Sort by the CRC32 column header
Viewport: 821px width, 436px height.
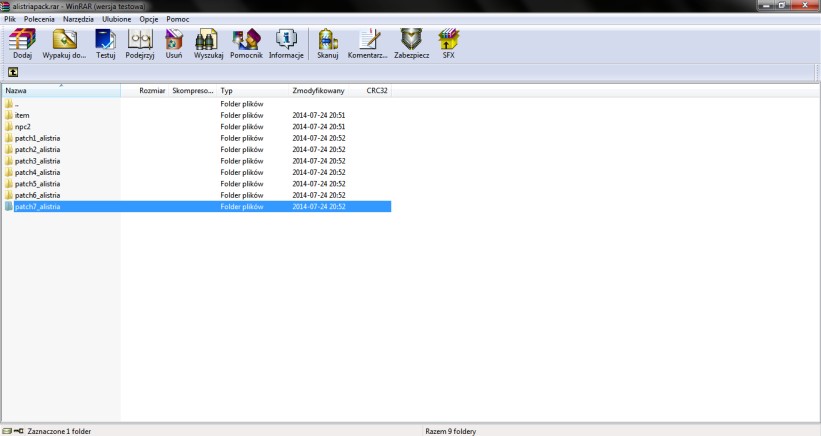tap(370, 91)
